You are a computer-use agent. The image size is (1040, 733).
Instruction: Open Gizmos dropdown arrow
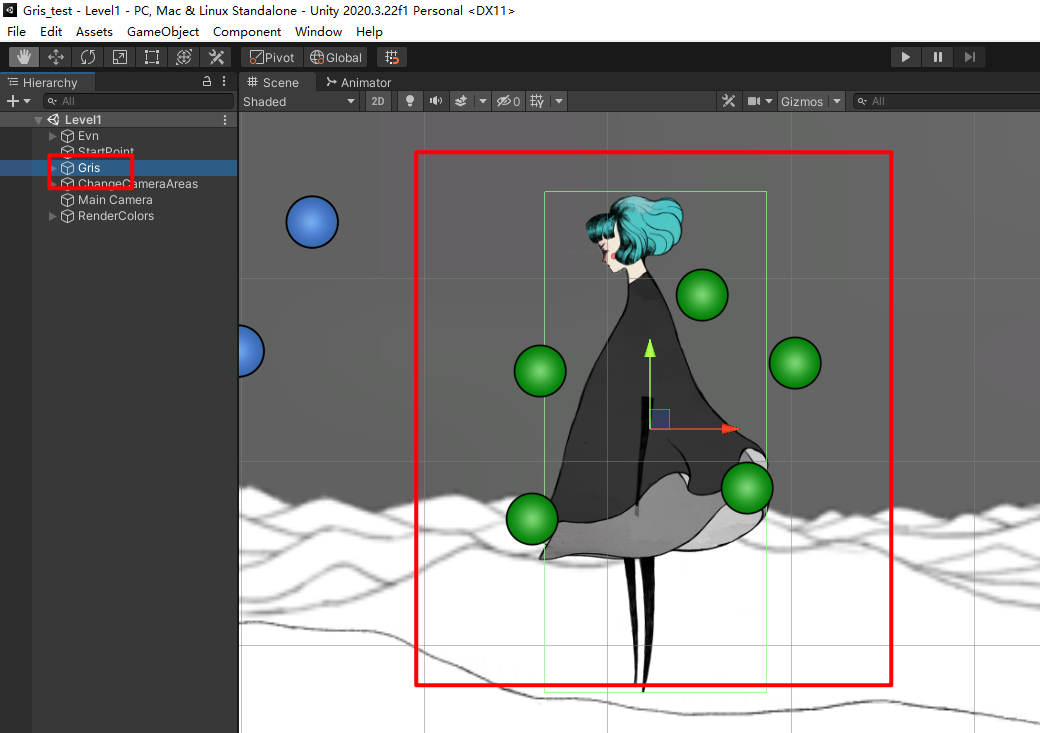click(x=837, y=101)
